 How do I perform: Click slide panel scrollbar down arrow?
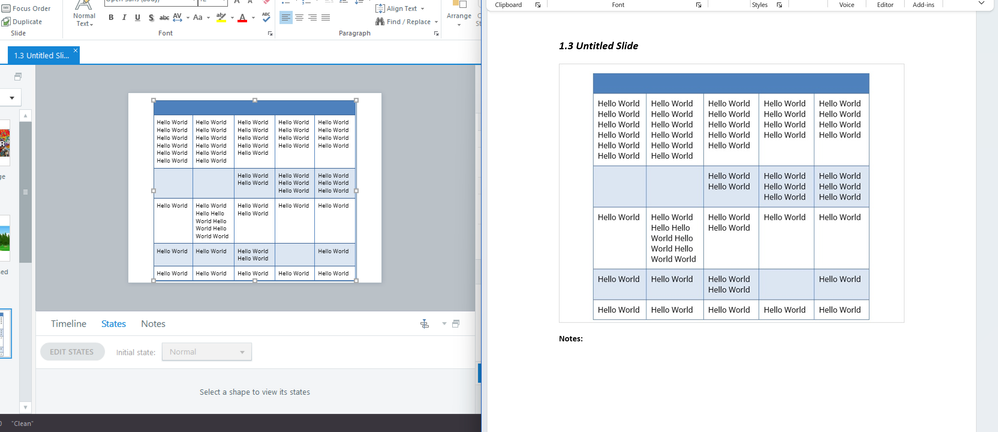click(25, 407)
